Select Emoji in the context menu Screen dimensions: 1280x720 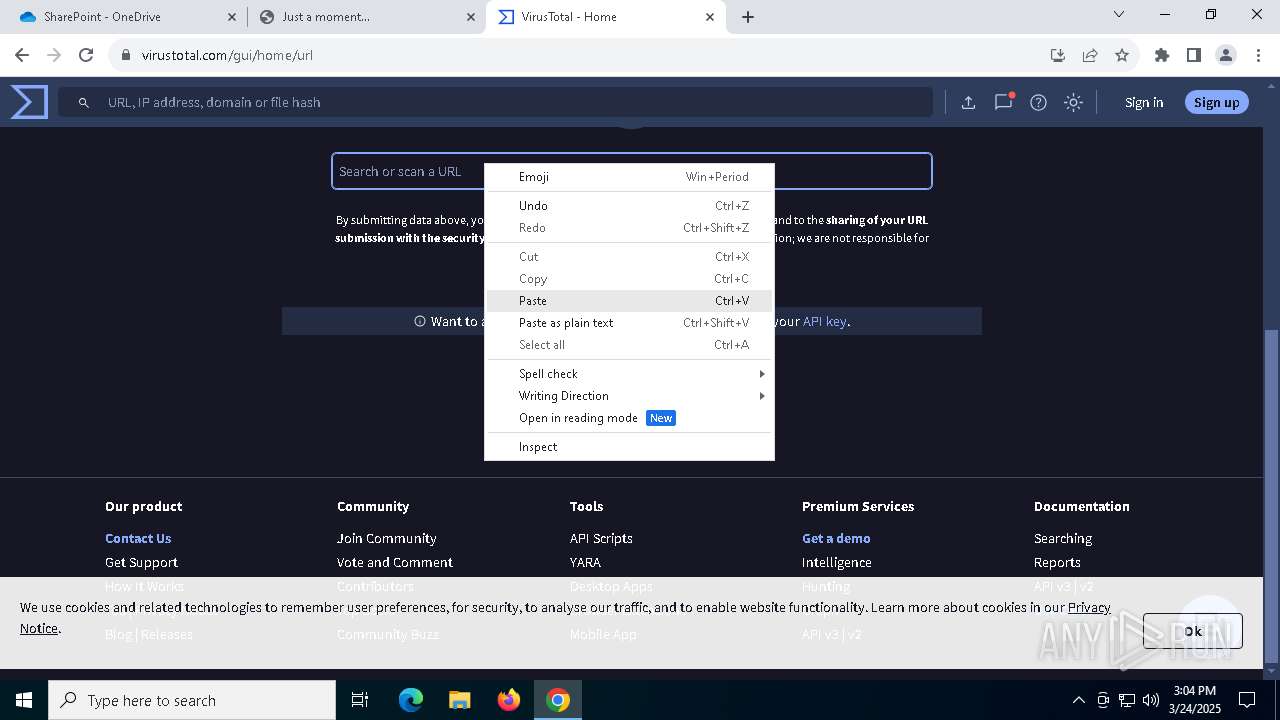pyautogui.click(x=629, y=176)
